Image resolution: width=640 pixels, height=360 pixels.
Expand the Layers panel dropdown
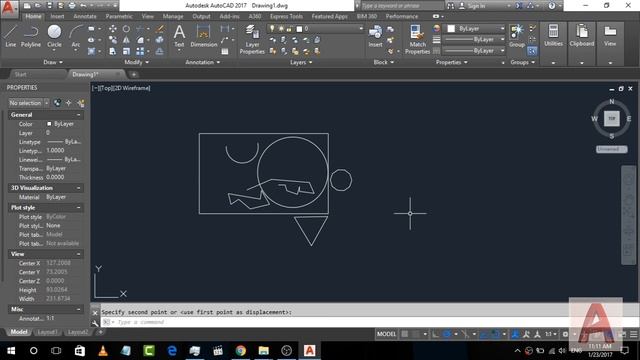tap(301, 62)
